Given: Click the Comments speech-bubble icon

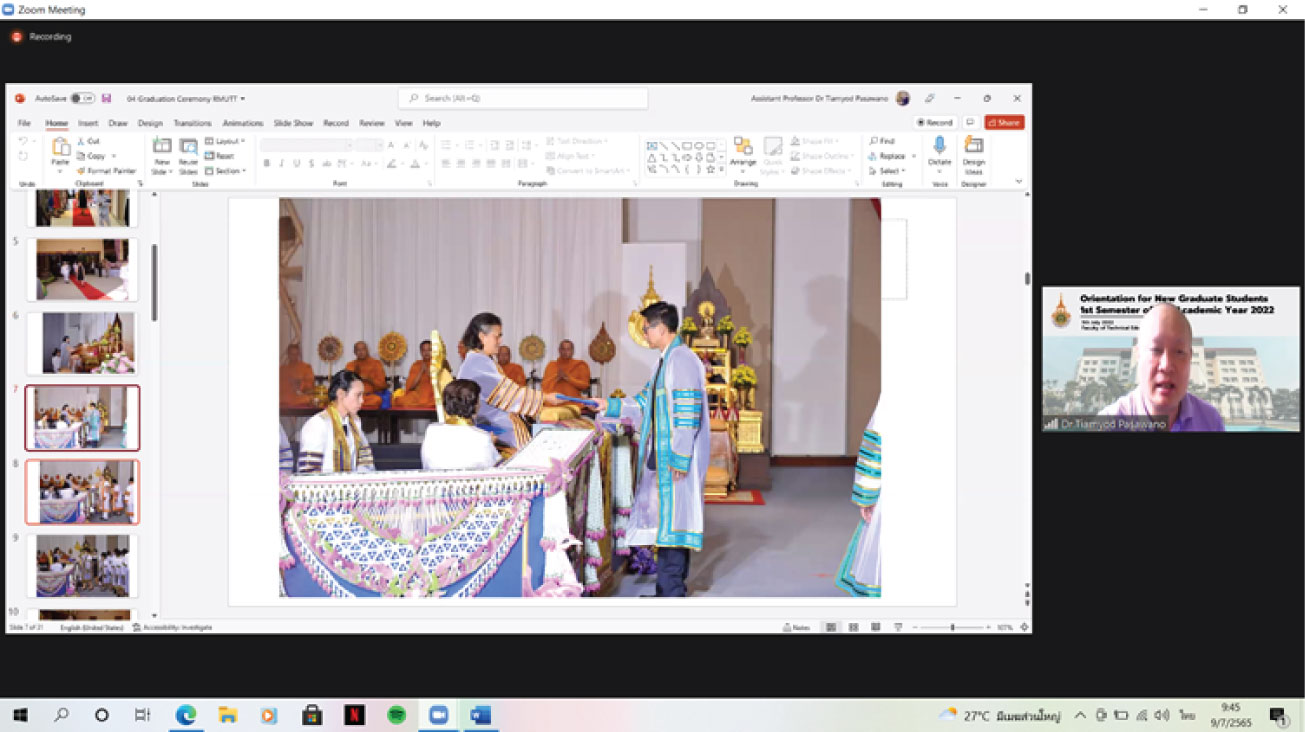Looking at the screenshot, I should (x=970, y=122).
